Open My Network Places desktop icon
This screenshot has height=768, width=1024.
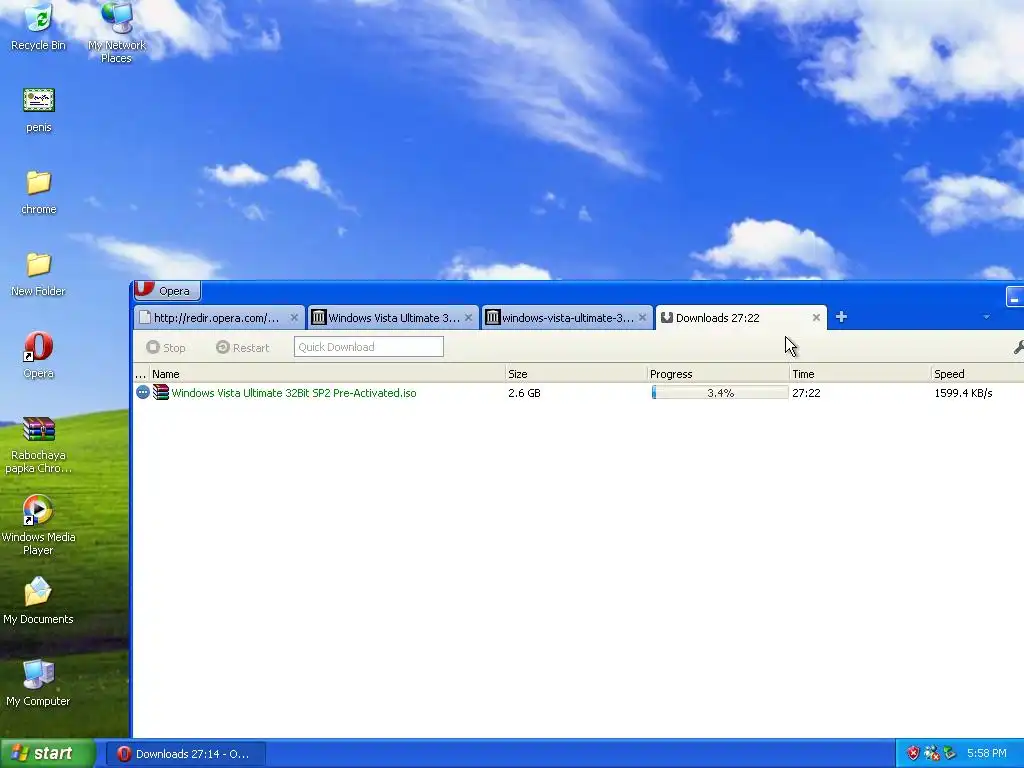point(116,31)
